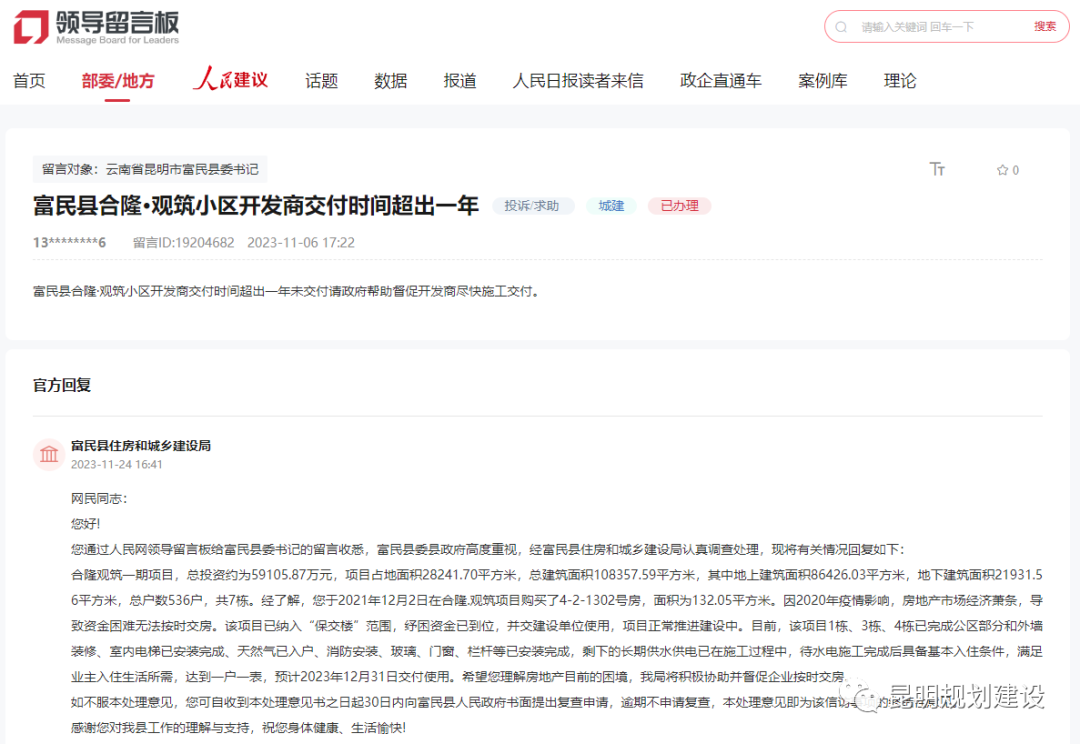This screenshot has height=744, width=1080.
Task: Click the keyword search input field
Action: (x=930, y=26)
